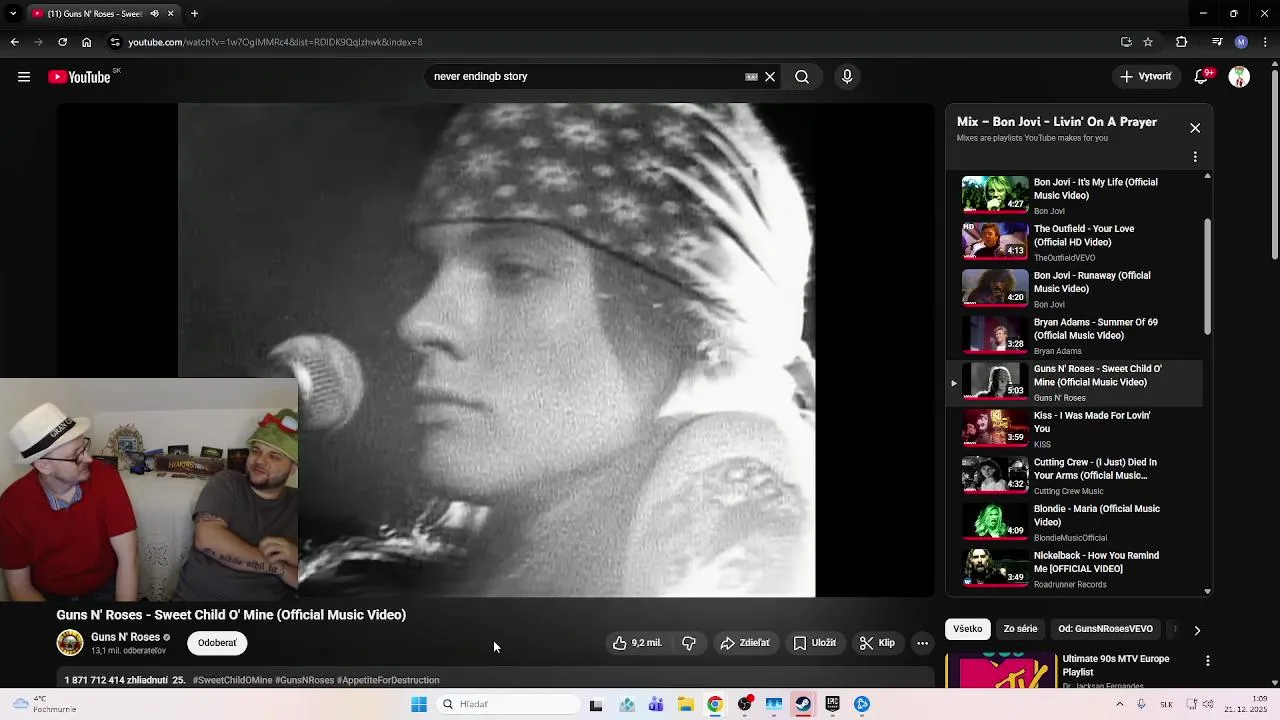This screenshot has width=1280, height=720.
Task: Open the Chrome extensions puzzle icon
Action: coord(1181,42)
